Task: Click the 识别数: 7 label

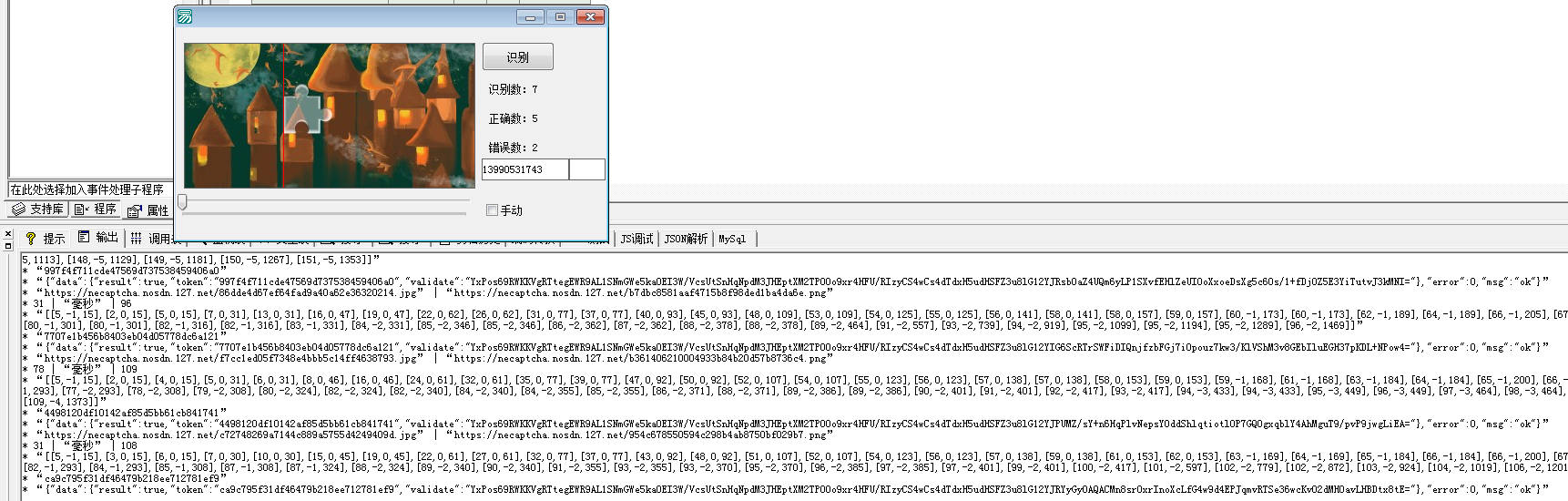Action: (513, 89)
